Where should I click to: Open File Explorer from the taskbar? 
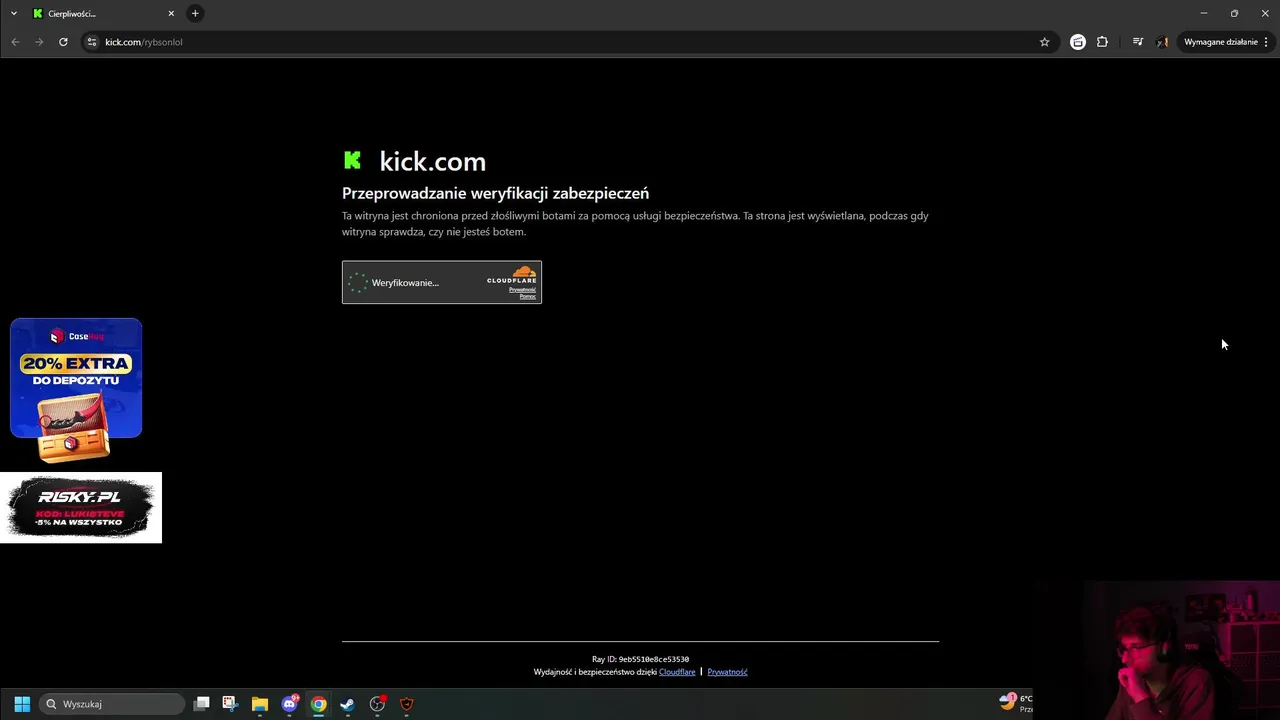pos(260,704)
